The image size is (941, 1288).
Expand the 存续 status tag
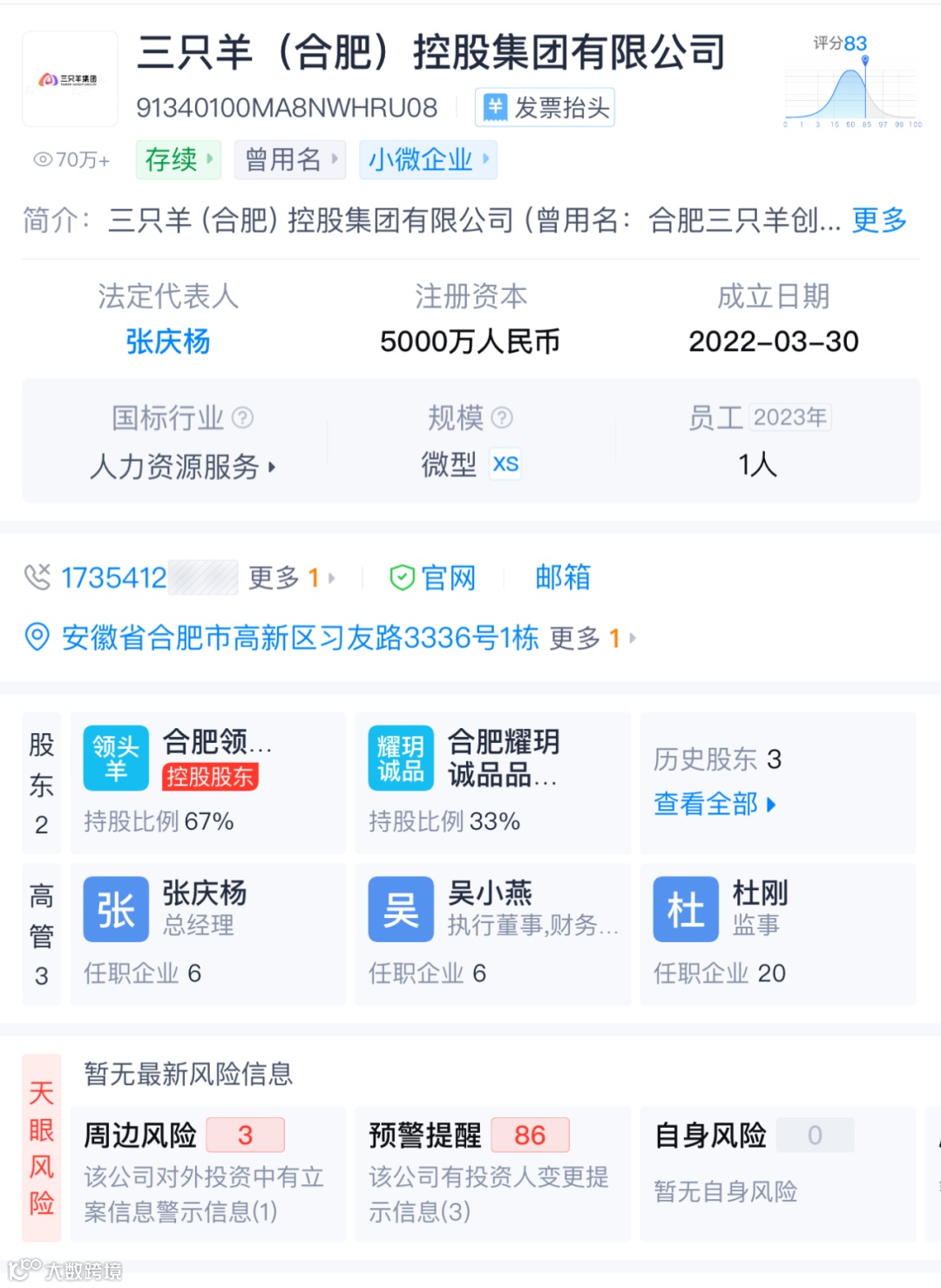[x=179, y=160]
